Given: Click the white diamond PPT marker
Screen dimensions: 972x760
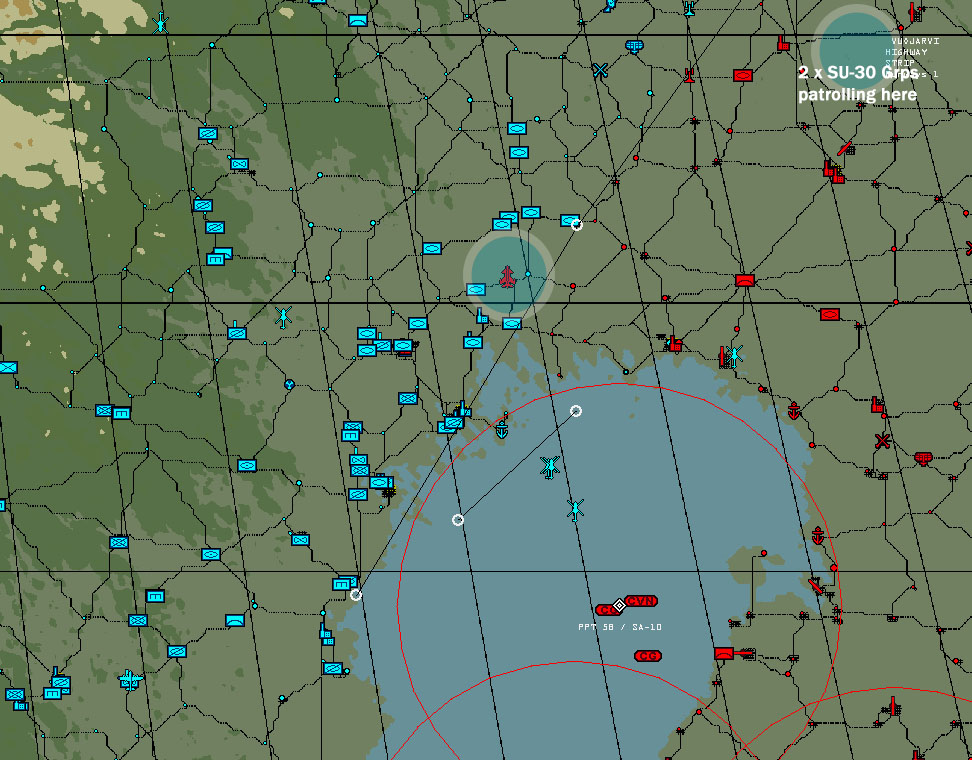Looking at the screenshot, I should point(619,605).
